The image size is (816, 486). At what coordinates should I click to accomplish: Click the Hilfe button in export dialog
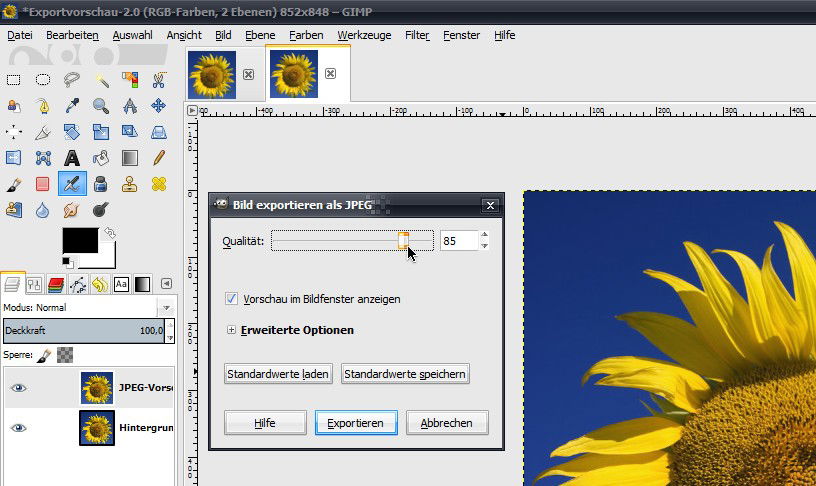265,423
